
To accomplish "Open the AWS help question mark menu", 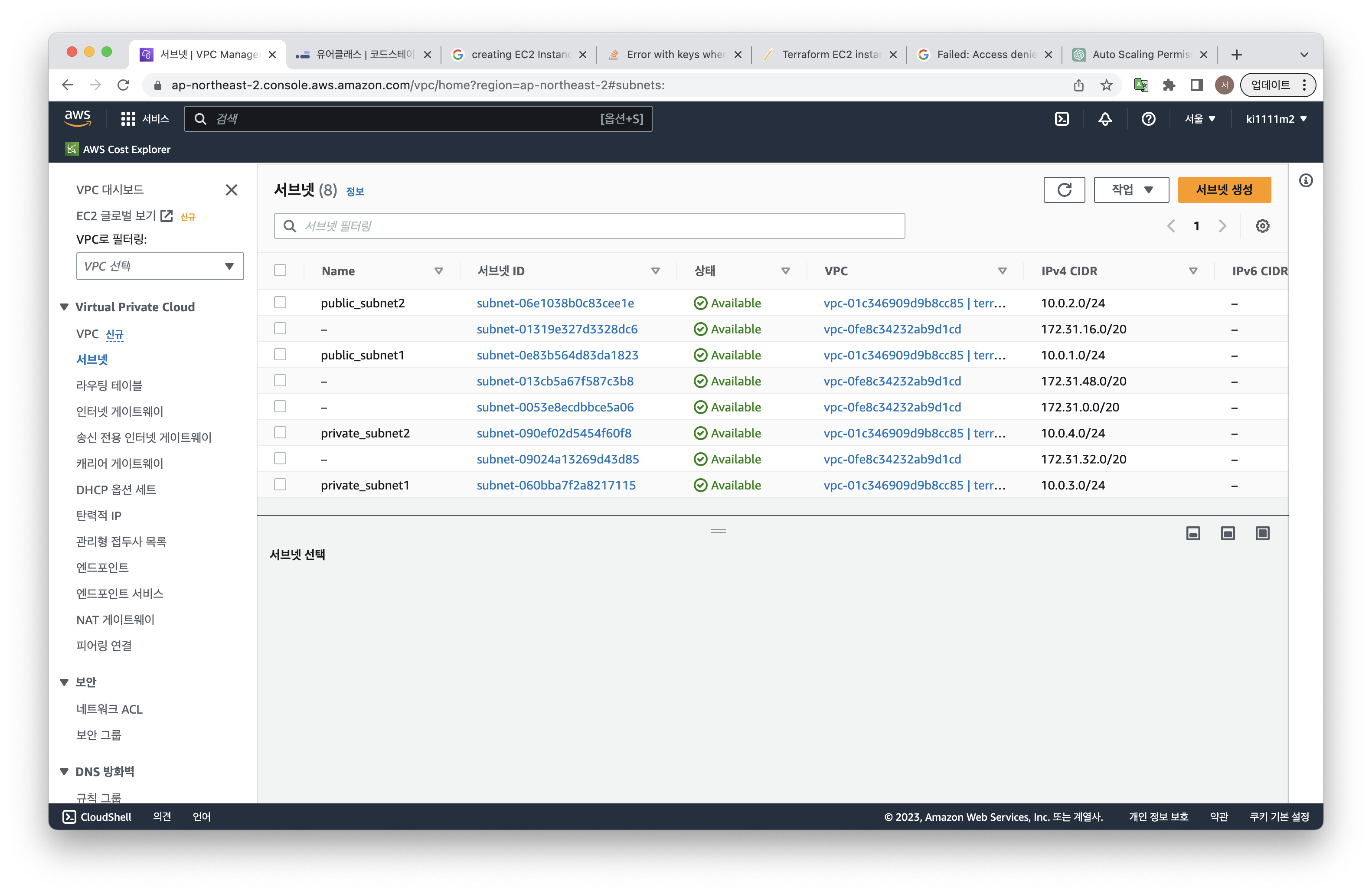I will 1148,119.
